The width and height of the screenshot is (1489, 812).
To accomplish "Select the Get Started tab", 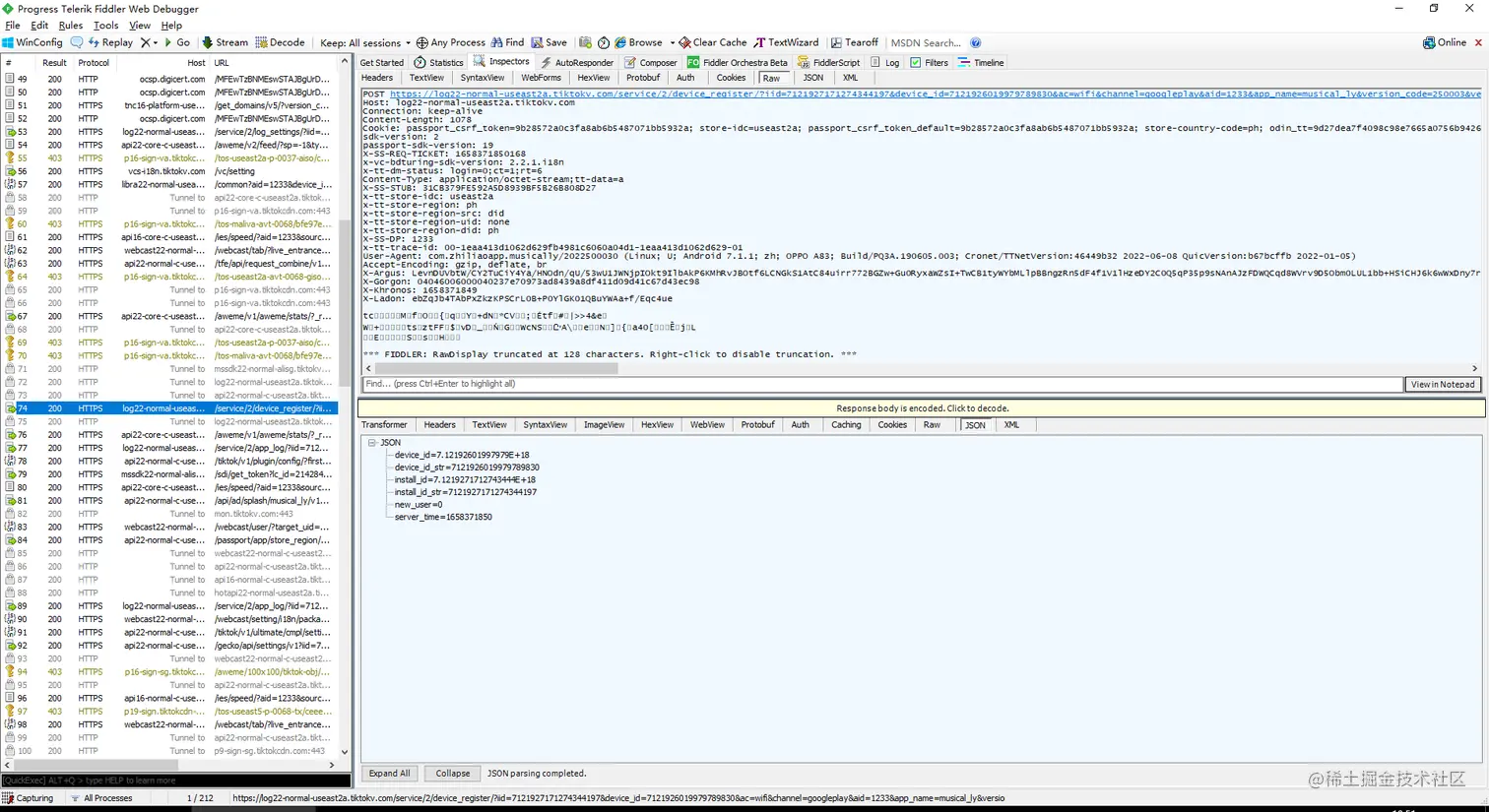I will coord(382,62).
